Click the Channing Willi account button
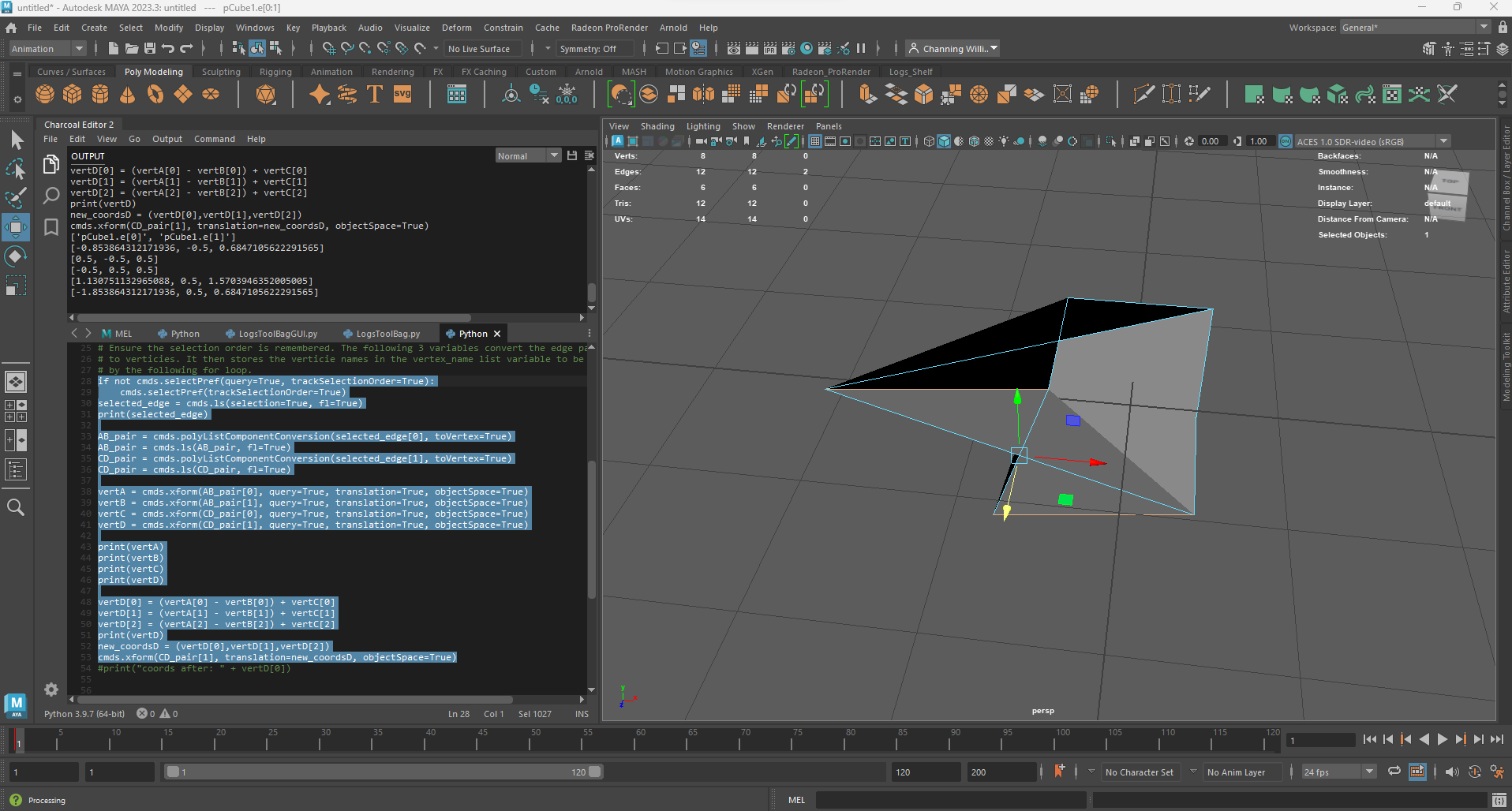Viewport: 1512px width, 811px height. point(953,49)
